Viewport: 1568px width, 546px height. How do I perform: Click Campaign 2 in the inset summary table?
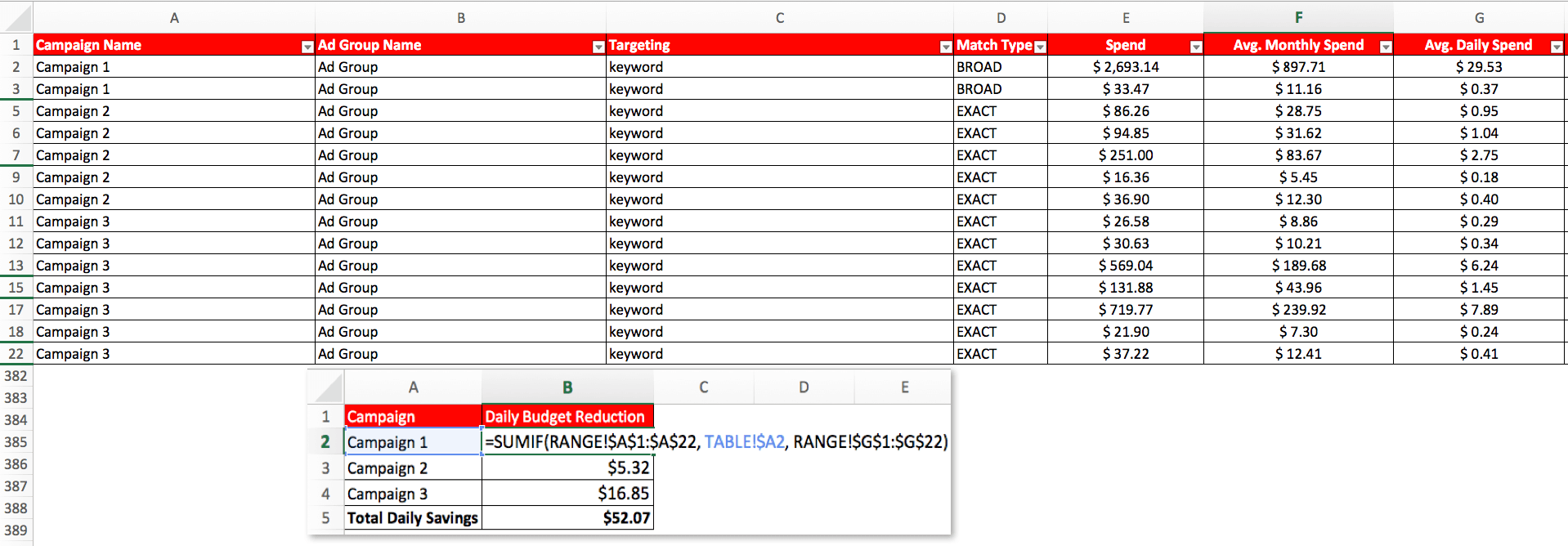pos(413,468)
